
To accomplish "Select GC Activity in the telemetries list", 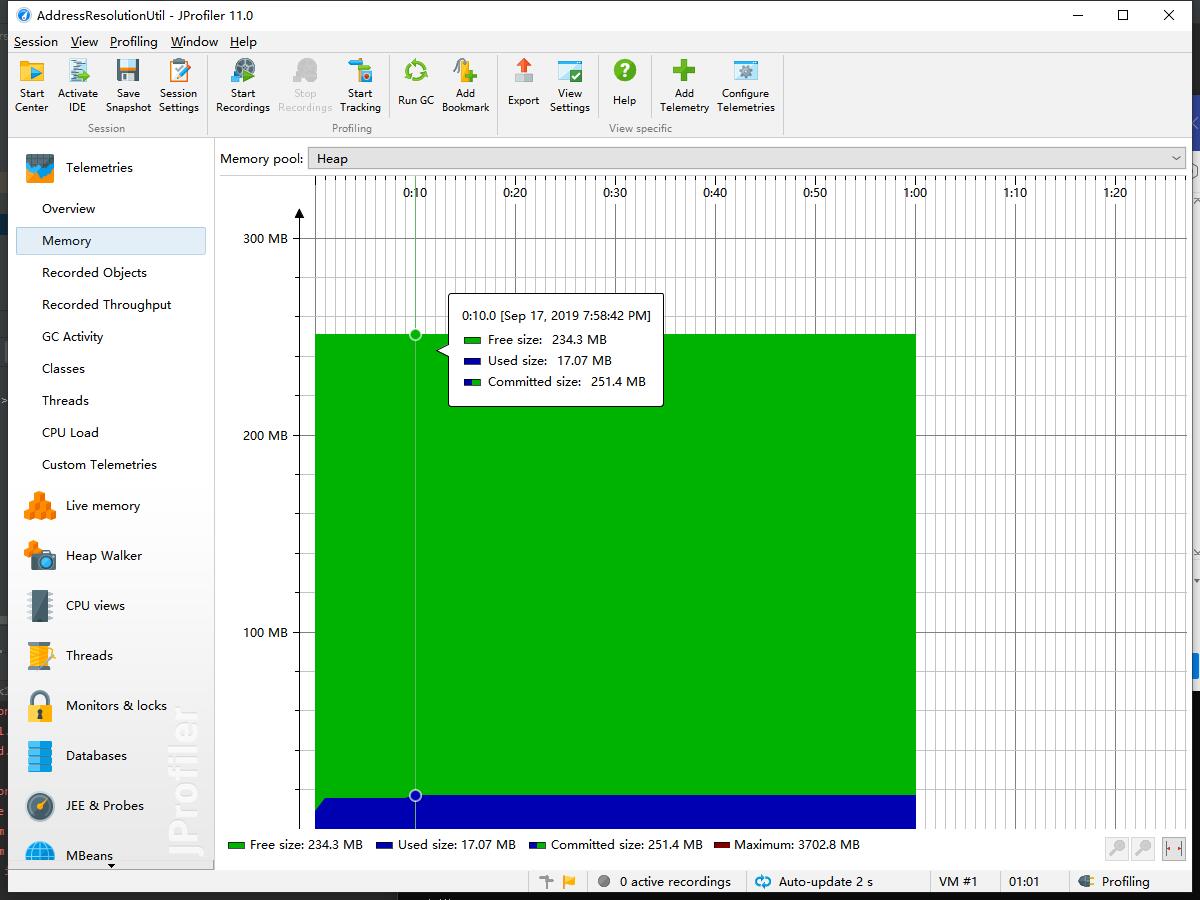I will [x=72, y=337].
